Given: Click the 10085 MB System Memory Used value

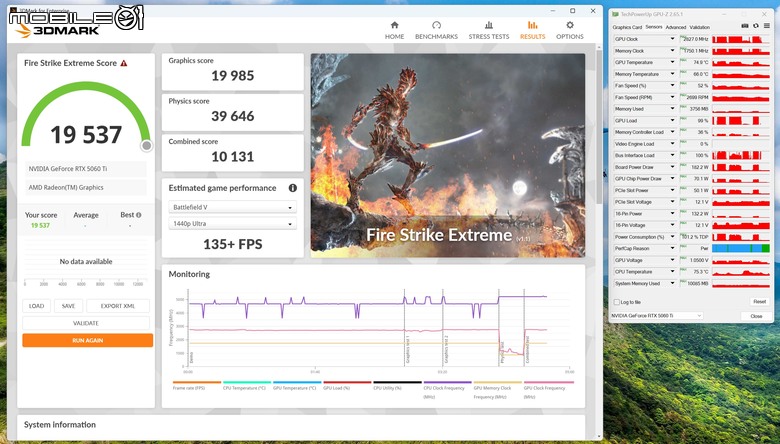Looking at the screenshot, I should coord(698,283).
